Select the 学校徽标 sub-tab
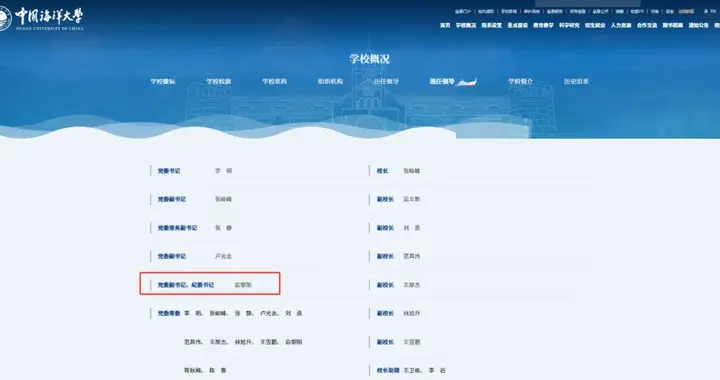Viewport: 720px width, 380px height. pos(163,81)
